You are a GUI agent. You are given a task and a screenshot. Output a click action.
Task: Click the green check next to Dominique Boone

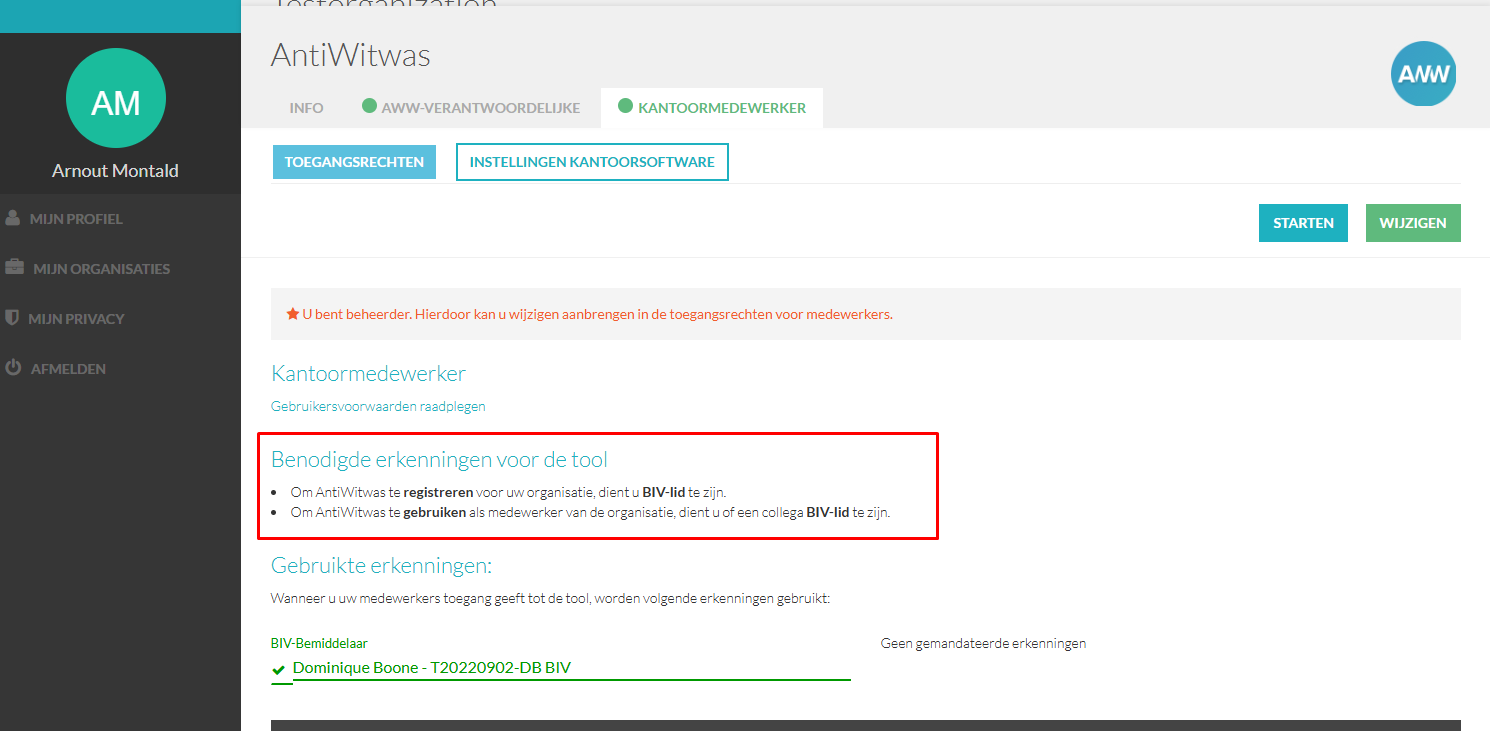tap(279, 669)
